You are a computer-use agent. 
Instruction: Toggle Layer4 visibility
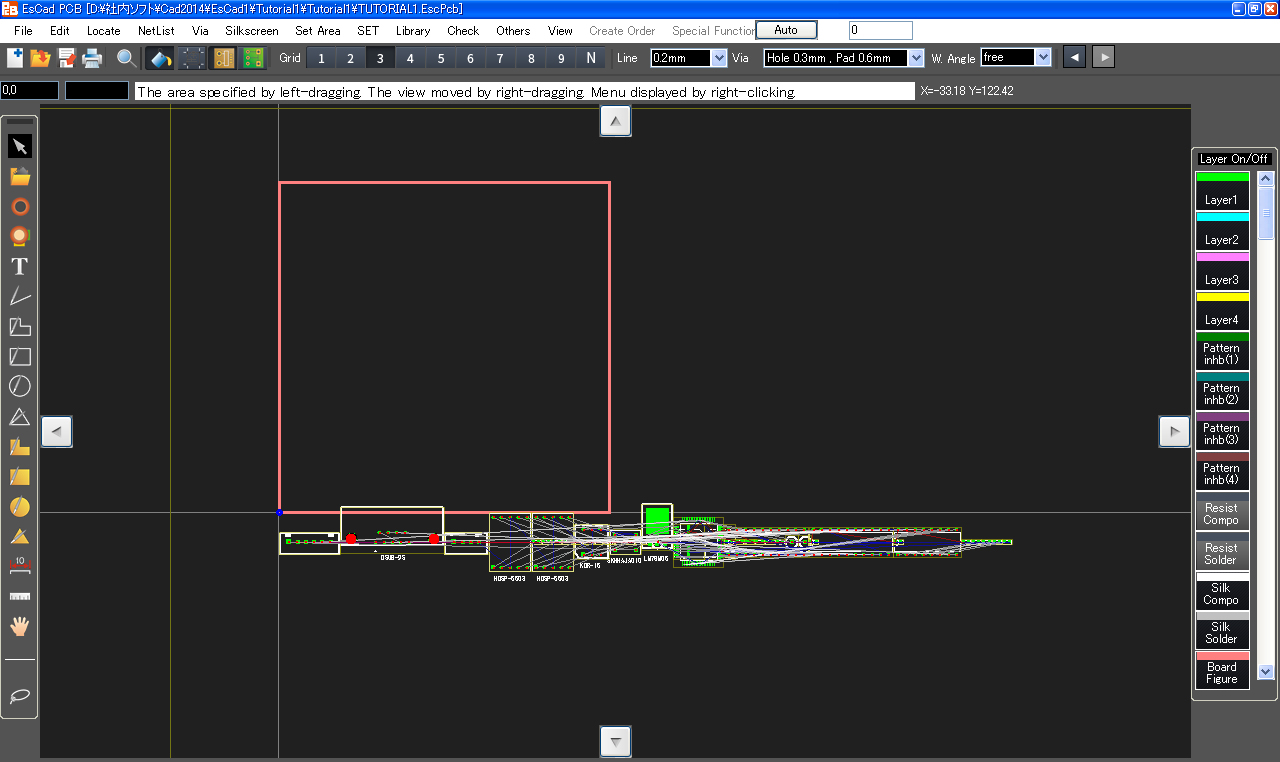tap(1222, 310)
